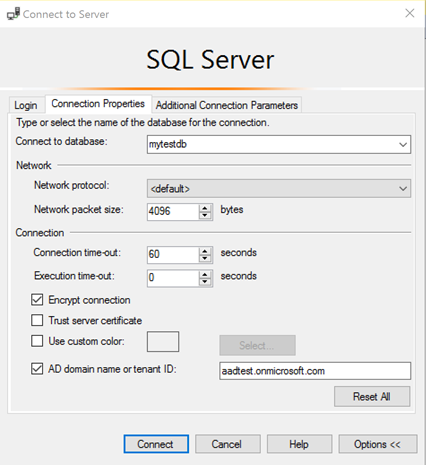The width and height of the screenshot is (426, 465).
Task: Enable the Use custom color checkbox
Action: (37, 341)
